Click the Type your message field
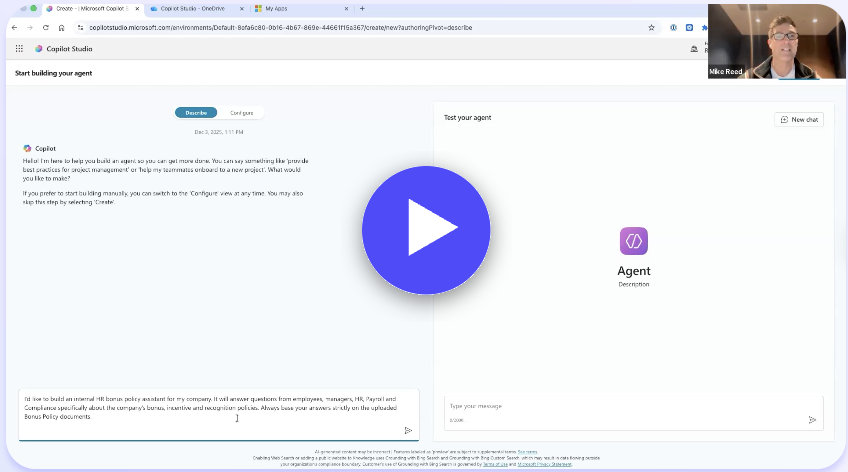Screen dimensions: 848x472 click(620, 406)
